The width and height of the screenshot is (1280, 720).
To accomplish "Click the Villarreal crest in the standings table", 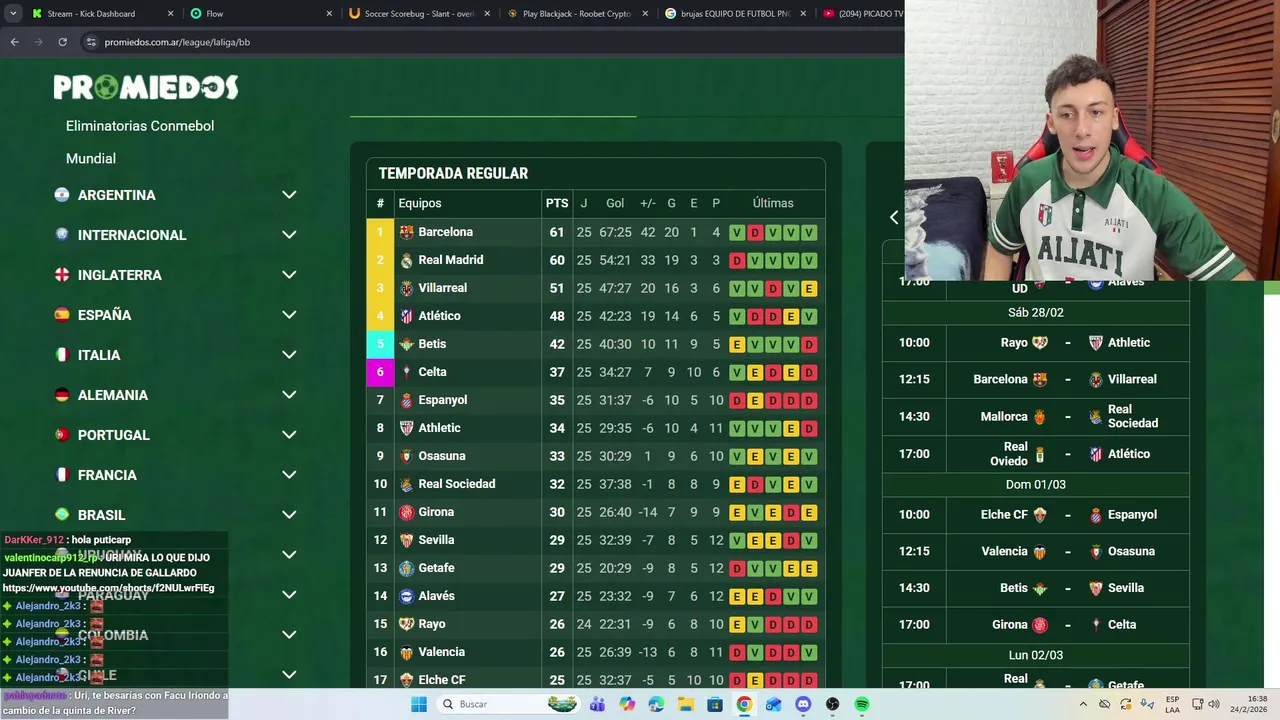I will pyautogui.click(x=406, y=288).
